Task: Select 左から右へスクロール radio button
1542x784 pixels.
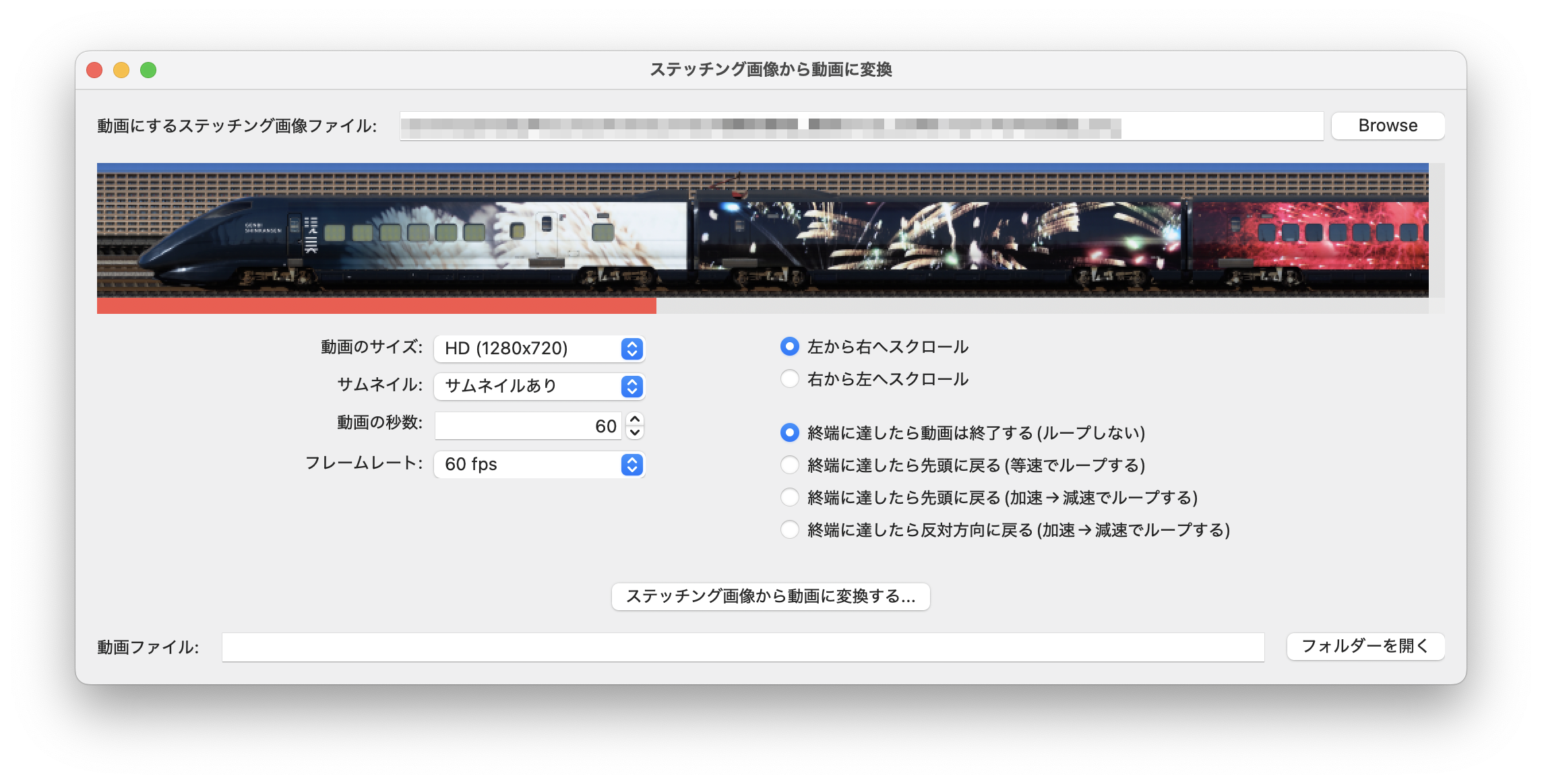Action: 789,347
